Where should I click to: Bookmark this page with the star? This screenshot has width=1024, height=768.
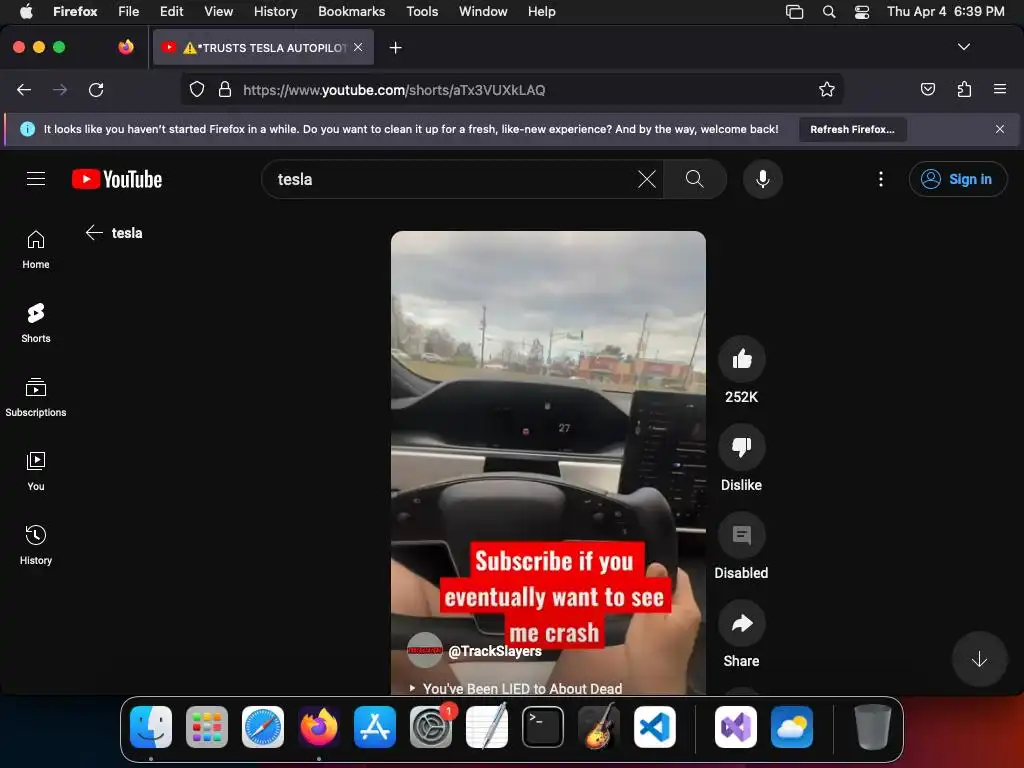826,89
